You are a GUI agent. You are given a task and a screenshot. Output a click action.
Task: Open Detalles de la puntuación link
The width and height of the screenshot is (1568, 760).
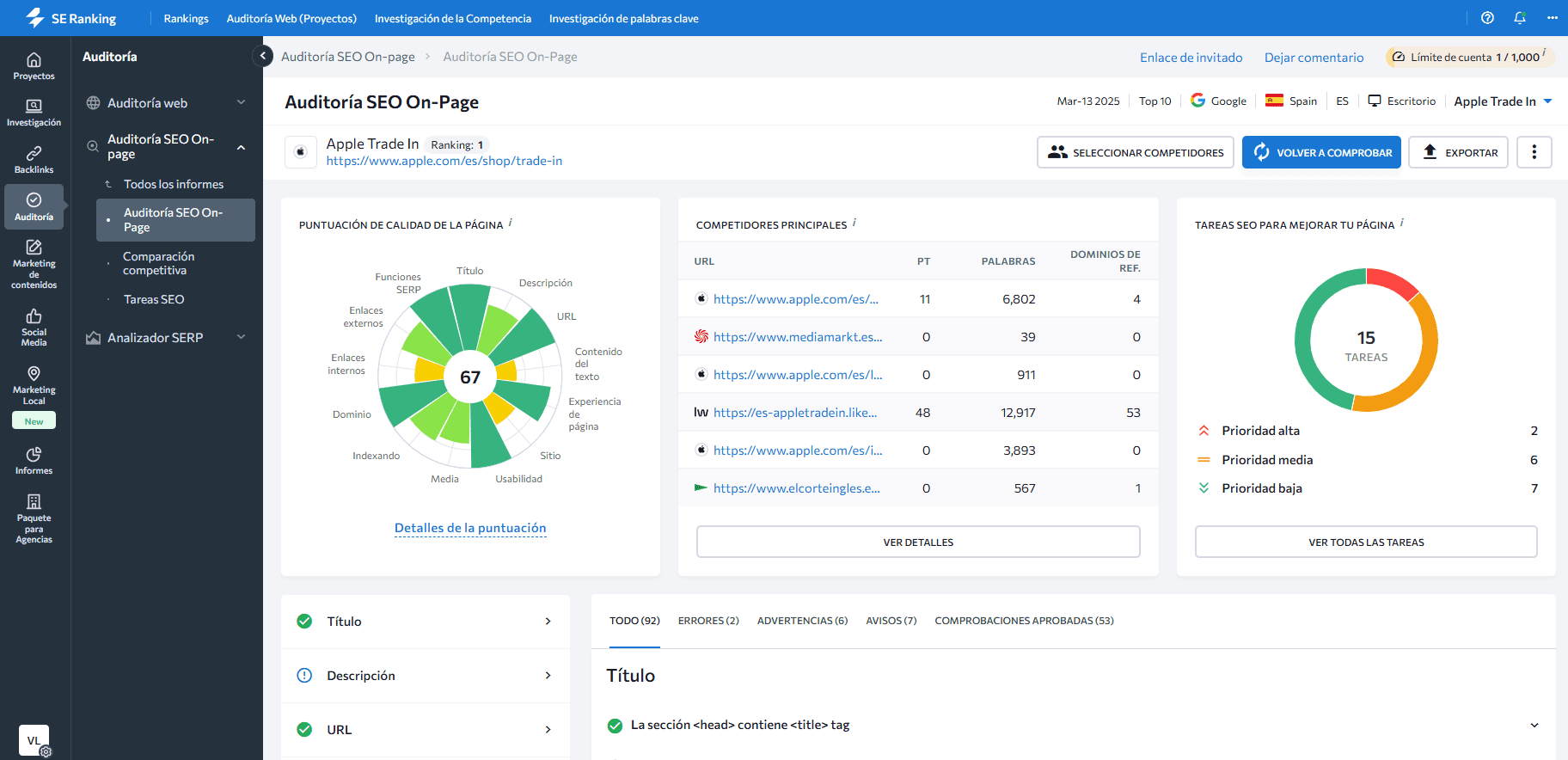pos(470,528)
